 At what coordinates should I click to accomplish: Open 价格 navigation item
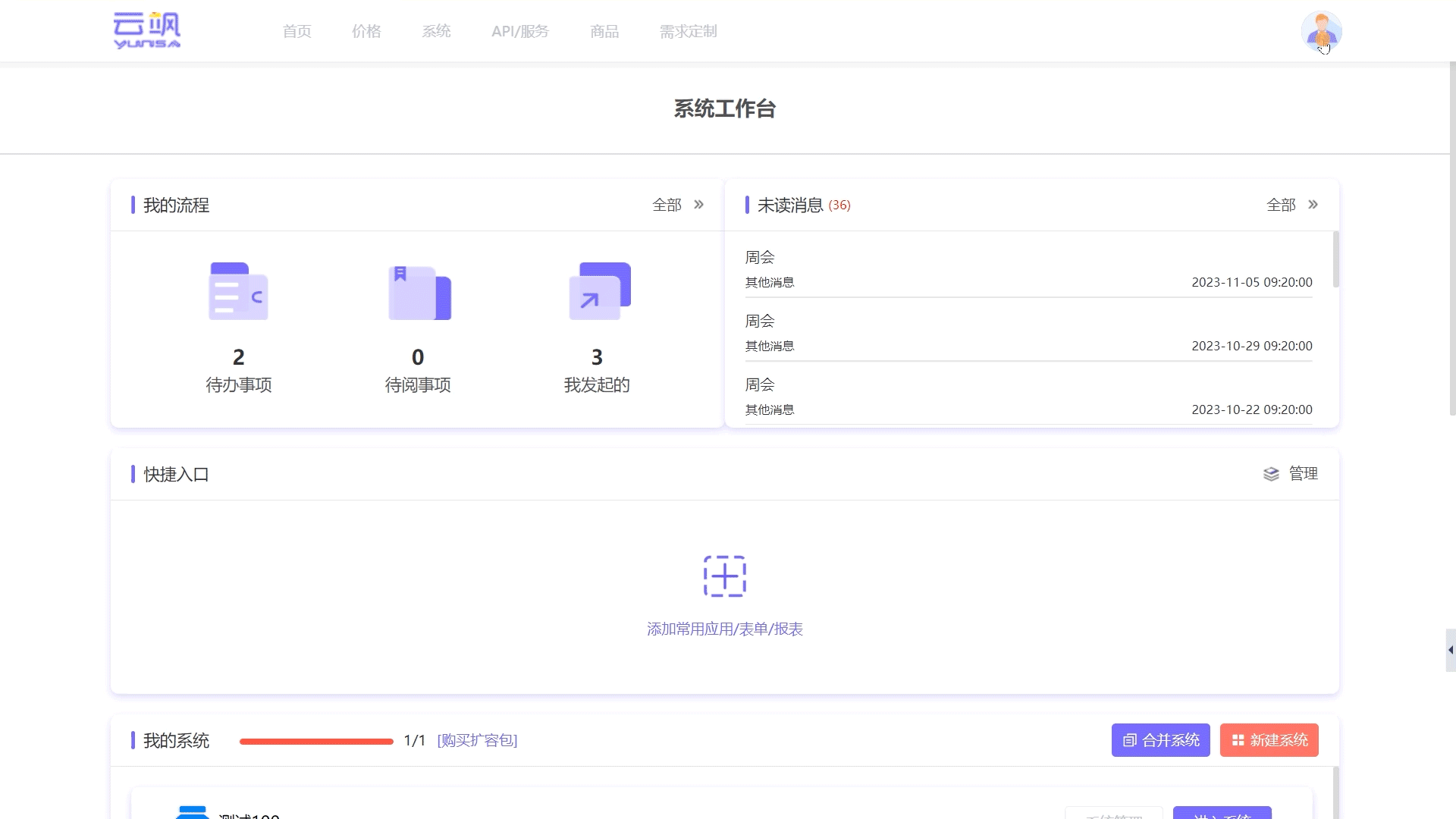pos(366,31)
